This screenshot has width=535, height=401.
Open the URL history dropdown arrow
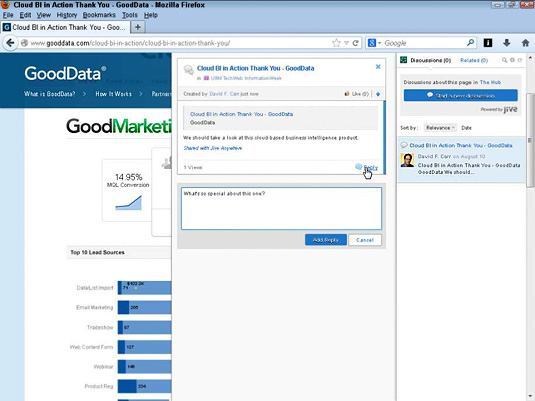pyautogui.click(x=346, y=43)
